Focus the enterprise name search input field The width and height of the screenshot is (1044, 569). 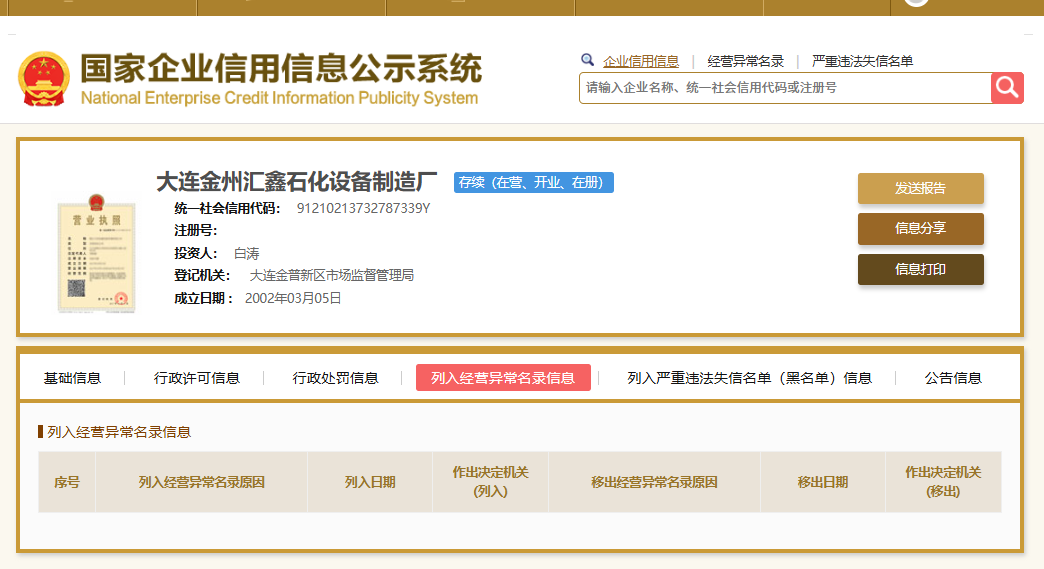click(784, 88)
